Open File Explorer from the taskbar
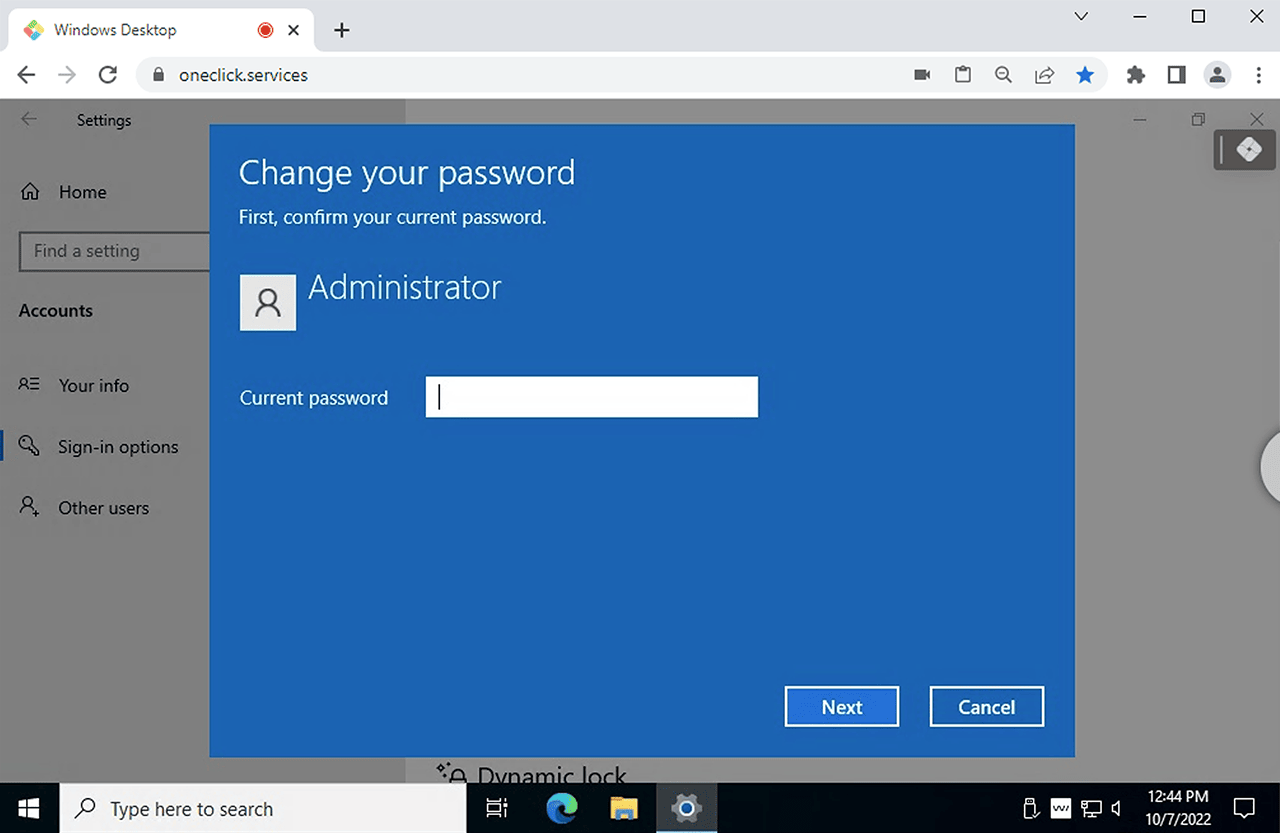This screenshot has width=1280, height=833. (624, 808)
